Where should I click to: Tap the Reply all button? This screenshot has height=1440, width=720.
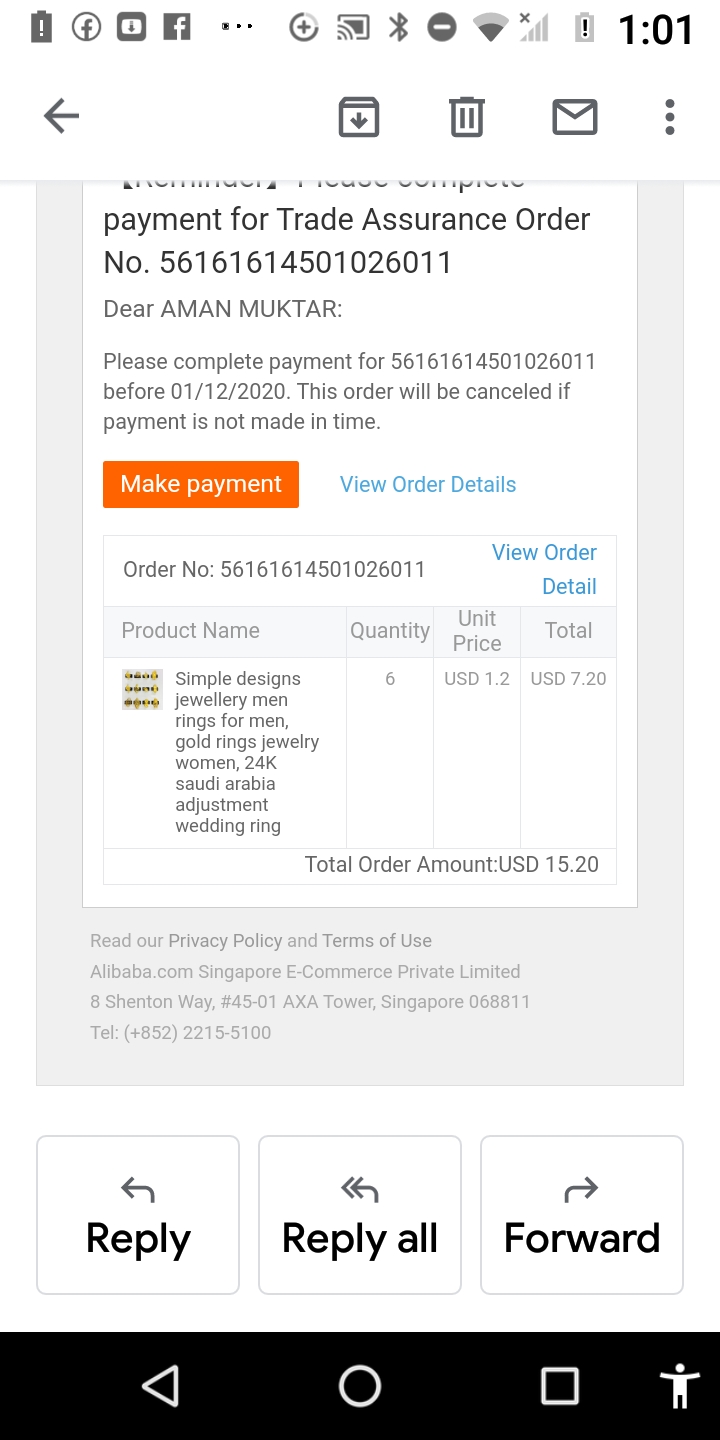pos(360,1215)
